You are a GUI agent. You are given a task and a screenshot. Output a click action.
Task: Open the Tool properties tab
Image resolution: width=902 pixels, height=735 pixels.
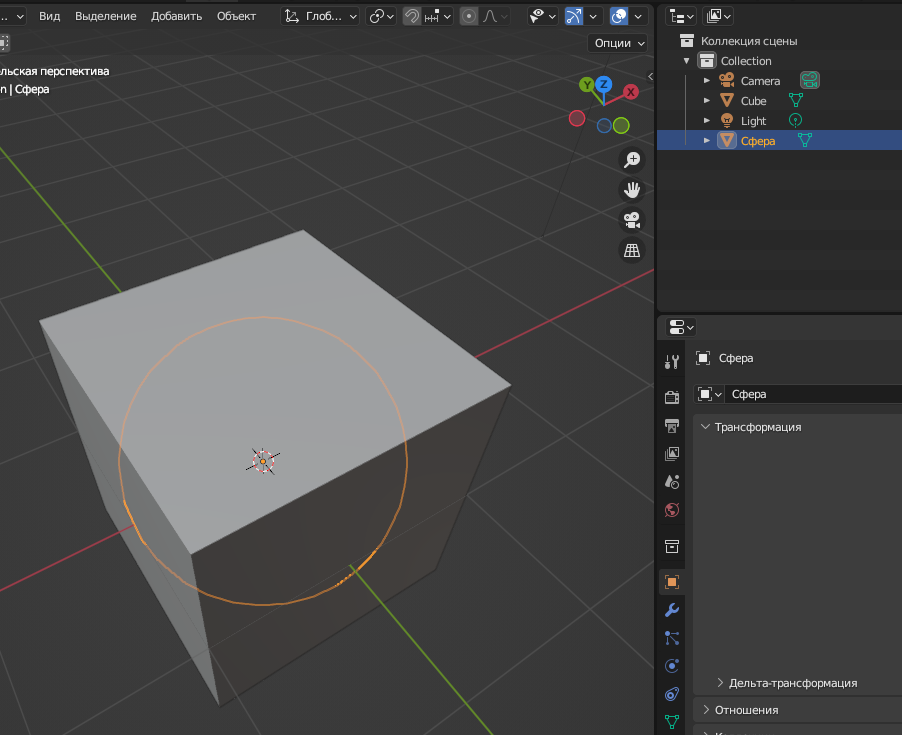coord(671,362)
